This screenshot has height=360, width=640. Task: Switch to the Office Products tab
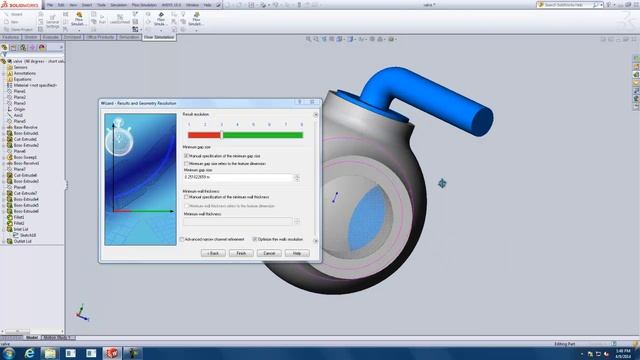pyautogui.click(x=100, y=37)
